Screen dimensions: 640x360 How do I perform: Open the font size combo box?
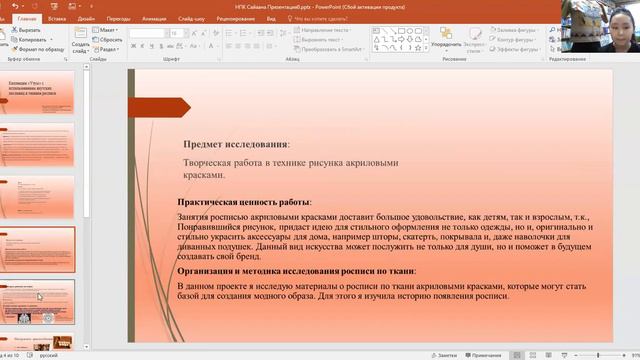179,33
